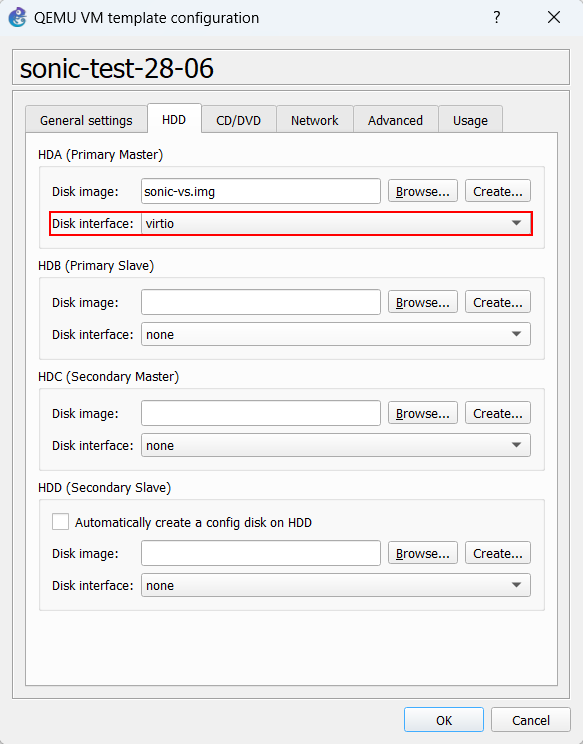Show the Usage tab
Viewport: 583px width, 744px height.
pyautogui.click(x=470, y=121)
